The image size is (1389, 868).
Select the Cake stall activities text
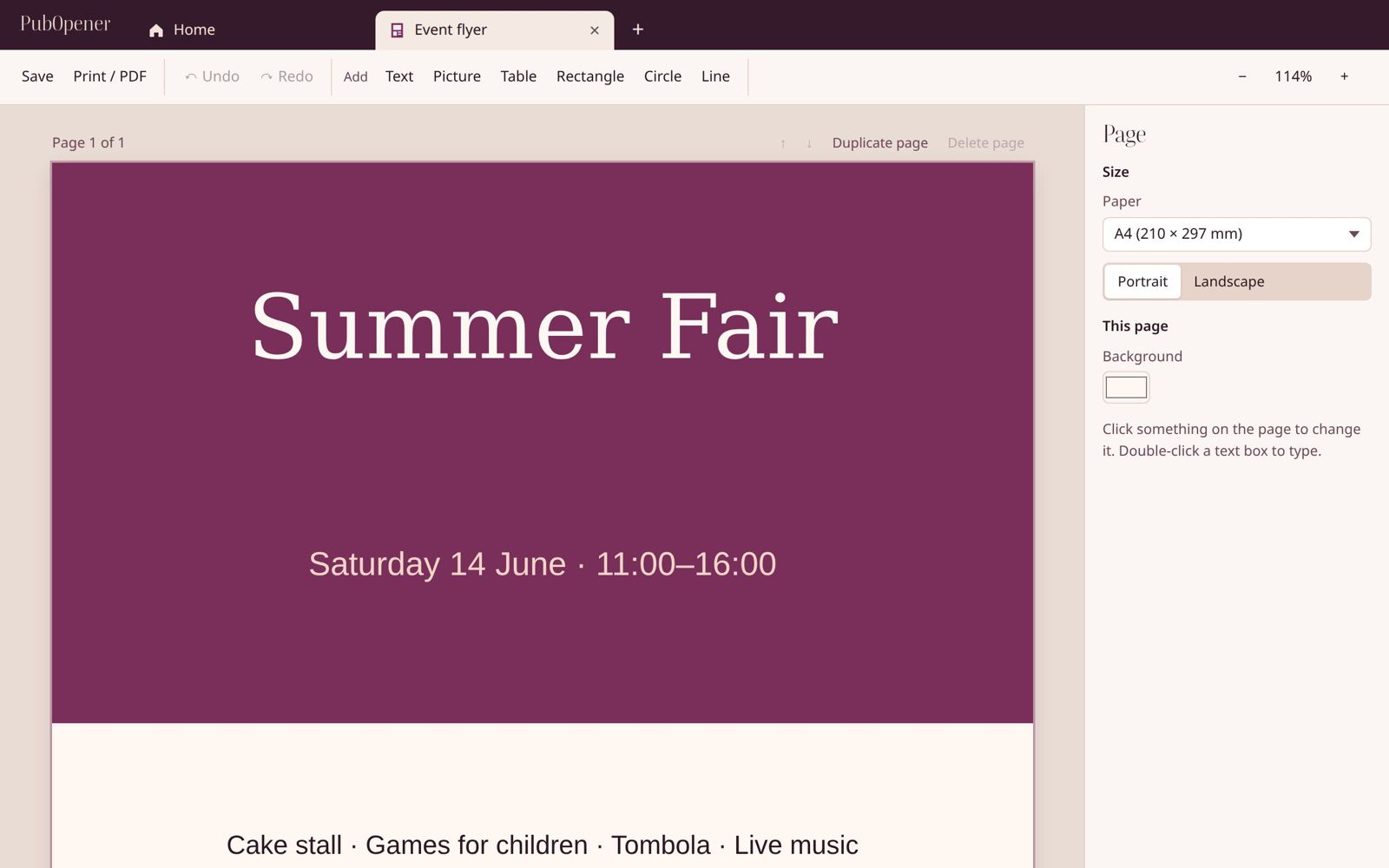[543, 845]
